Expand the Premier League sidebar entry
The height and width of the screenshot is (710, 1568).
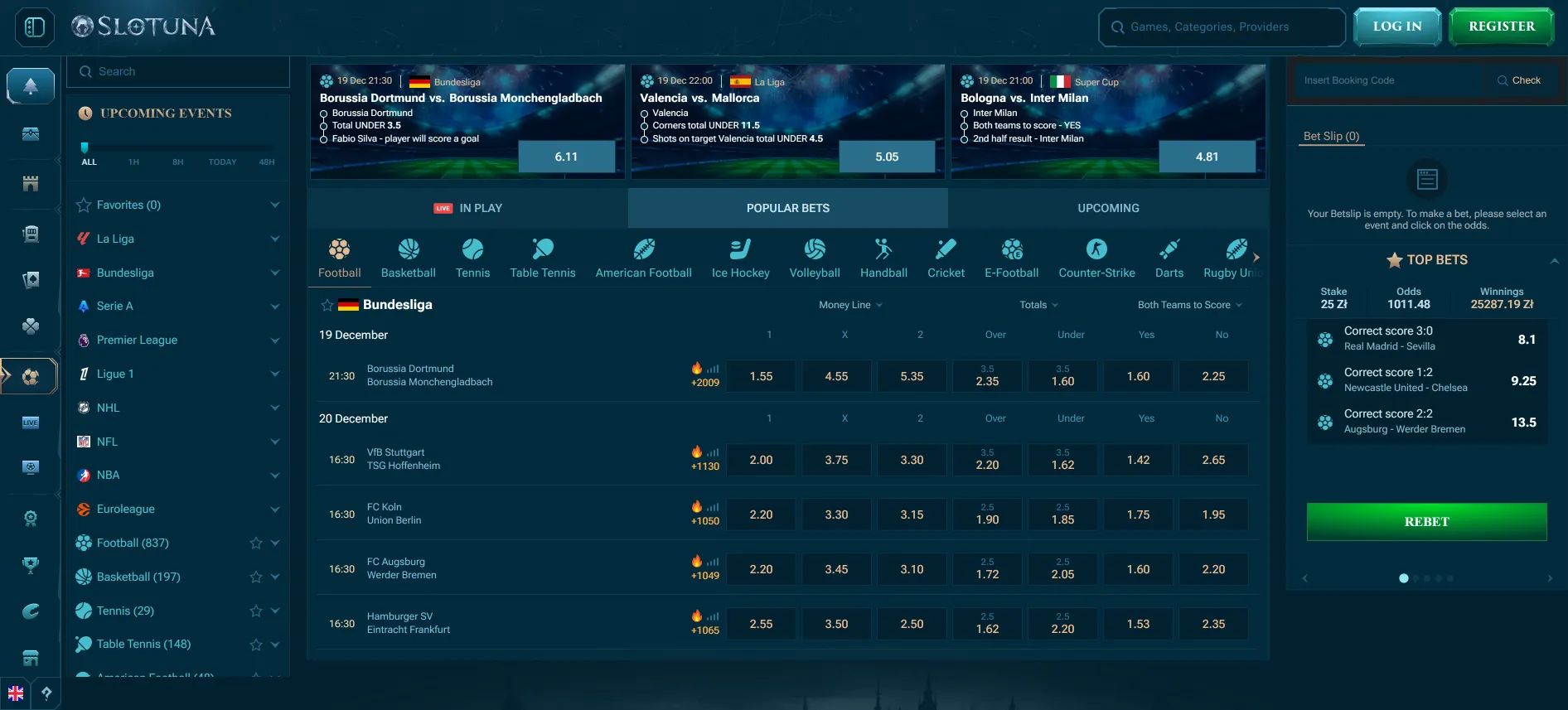pyautogui.click(x=274, y=341)
